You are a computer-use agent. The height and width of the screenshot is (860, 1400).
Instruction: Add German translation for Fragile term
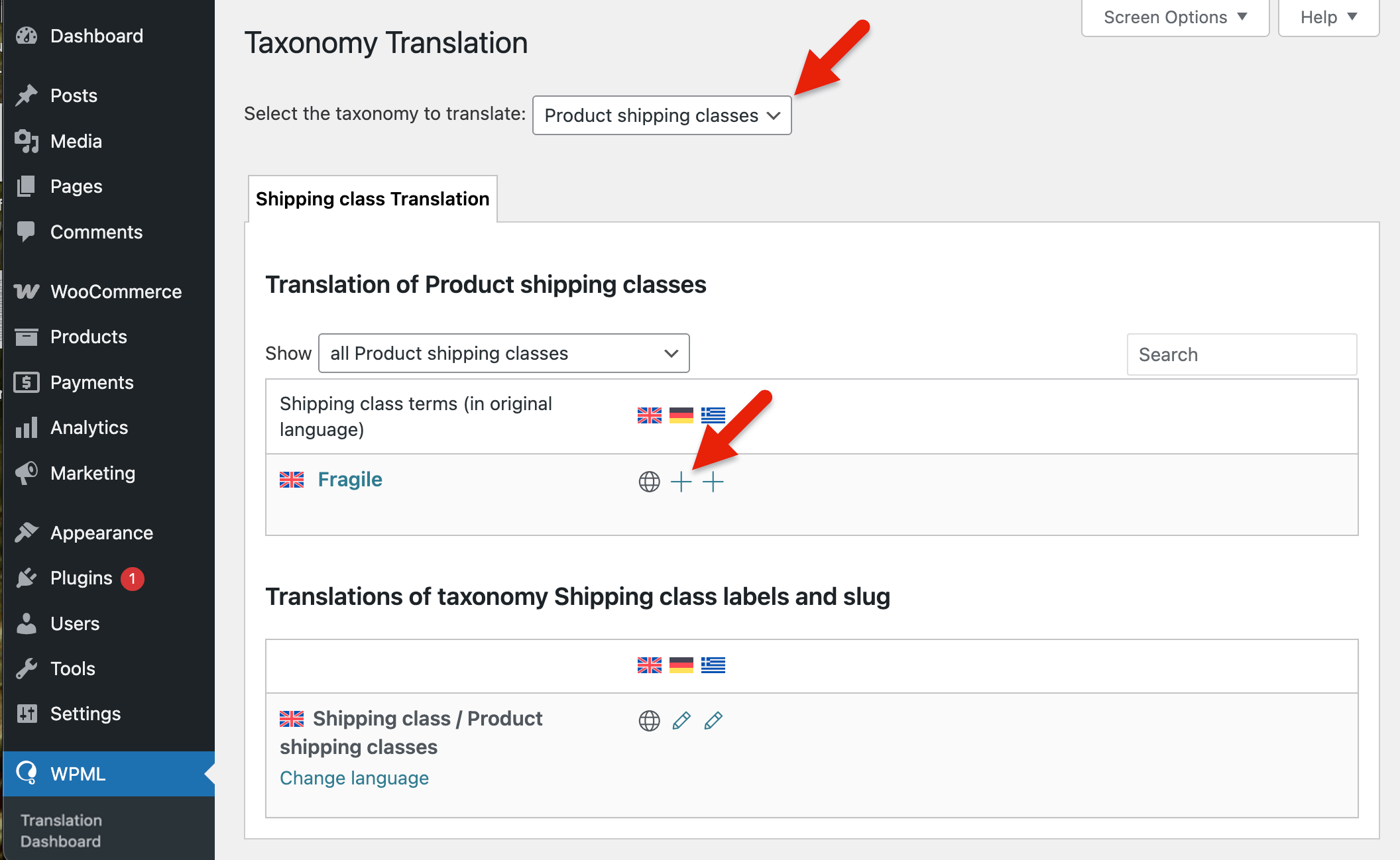[681, 482]
